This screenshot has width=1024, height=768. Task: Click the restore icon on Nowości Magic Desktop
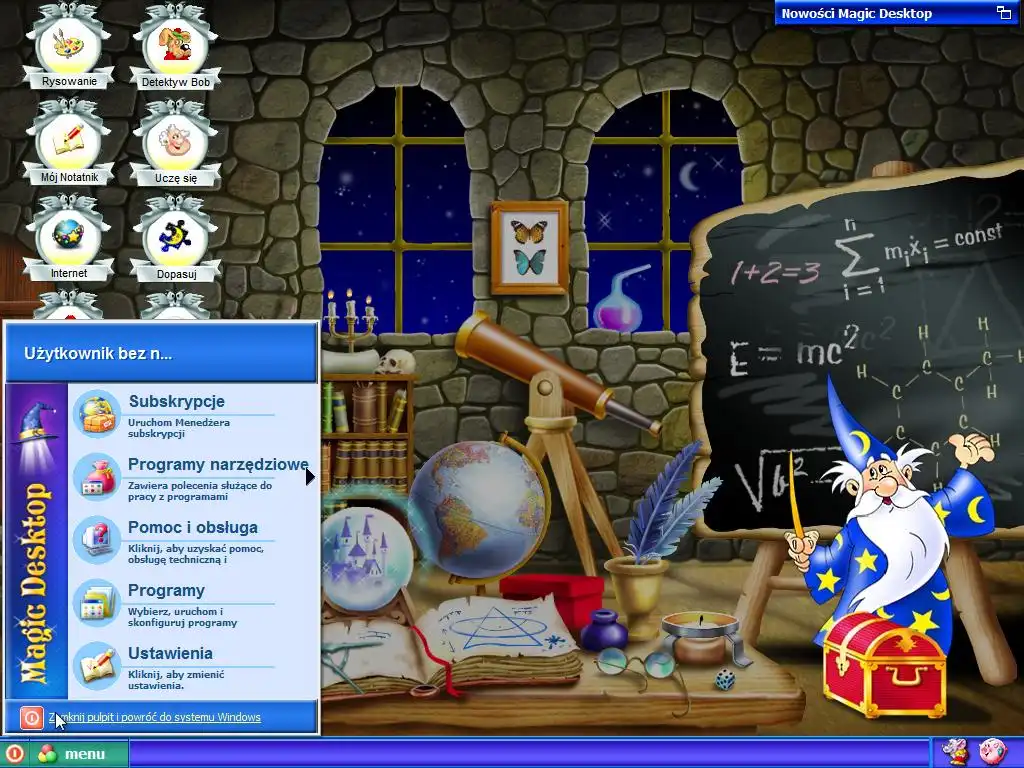click(x=1003, y=12)
